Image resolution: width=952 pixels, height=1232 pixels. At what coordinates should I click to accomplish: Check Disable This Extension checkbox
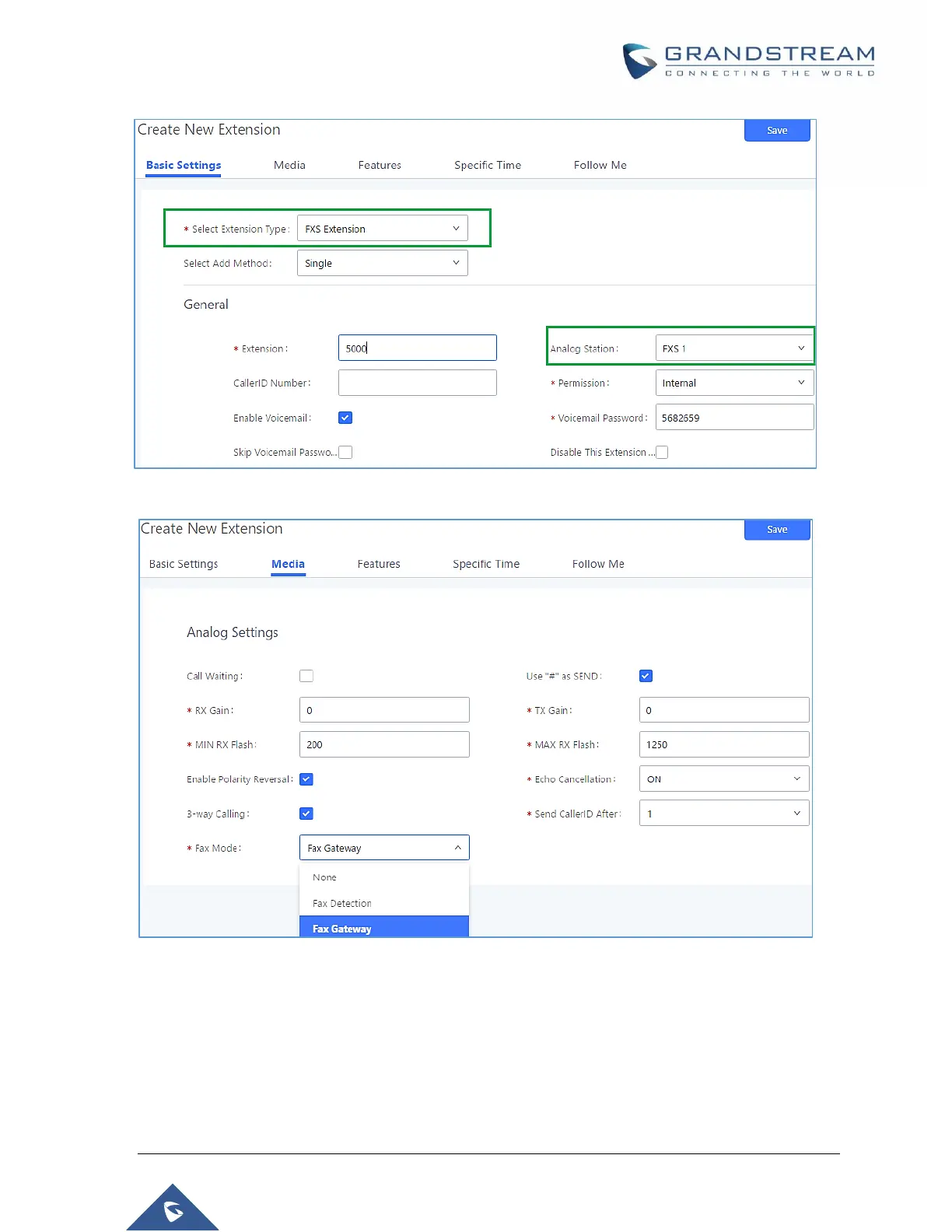pyautogui.click(x=662, y=452)
